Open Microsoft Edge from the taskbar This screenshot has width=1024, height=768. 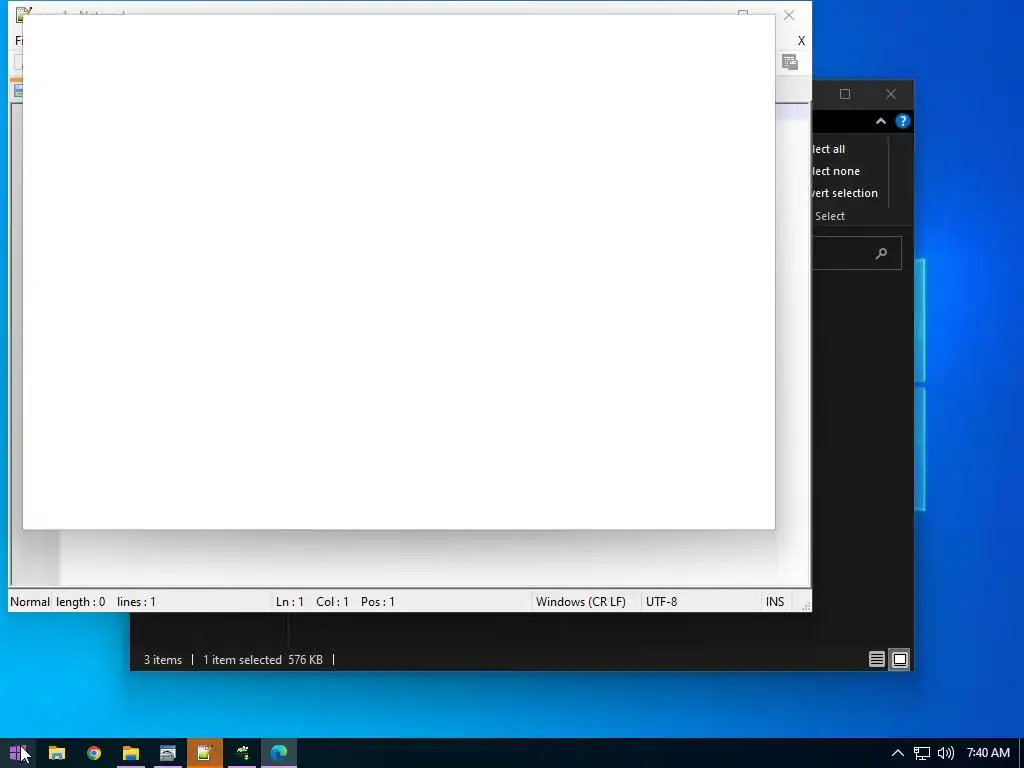point(279,753)
